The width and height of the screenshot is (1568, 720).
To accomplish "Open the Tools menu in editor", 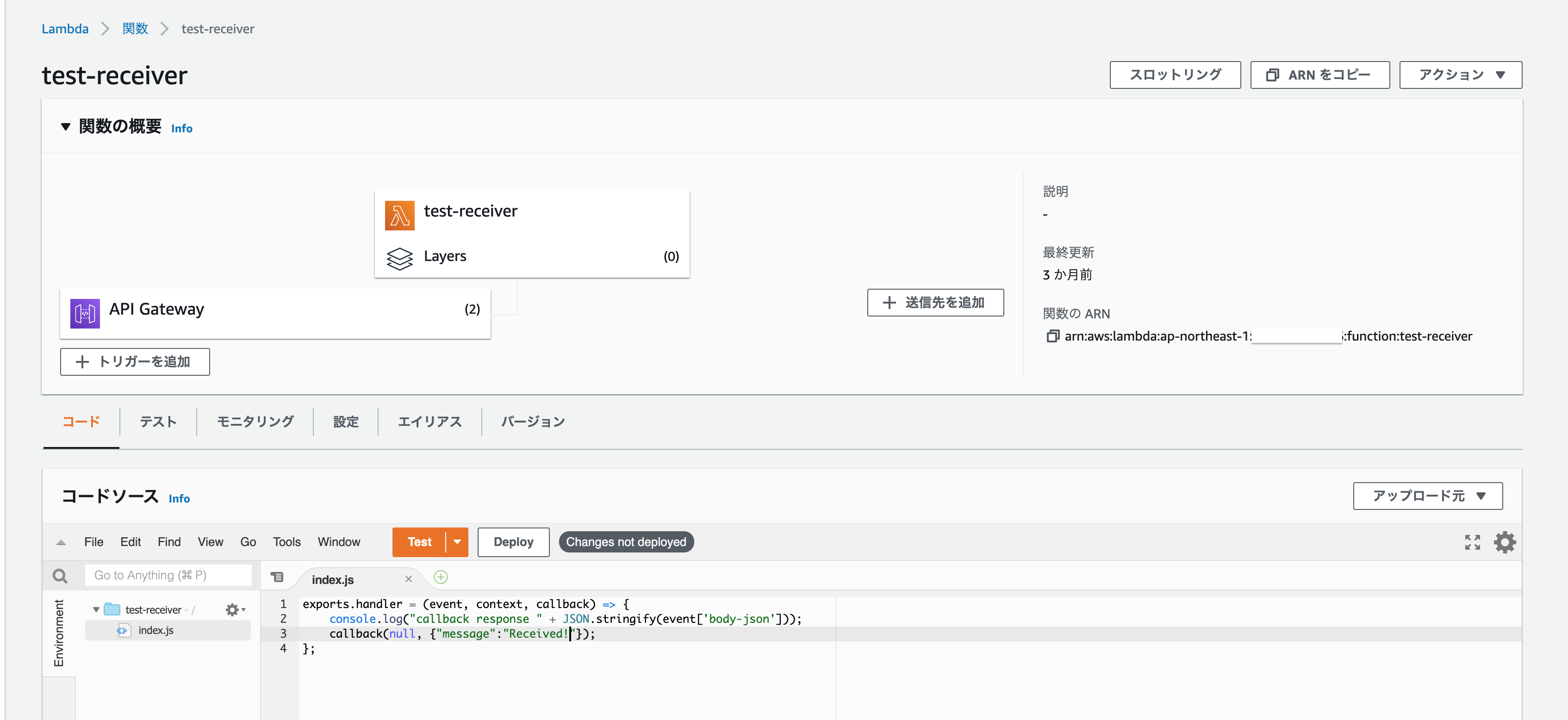I will (x=286, y=542).
